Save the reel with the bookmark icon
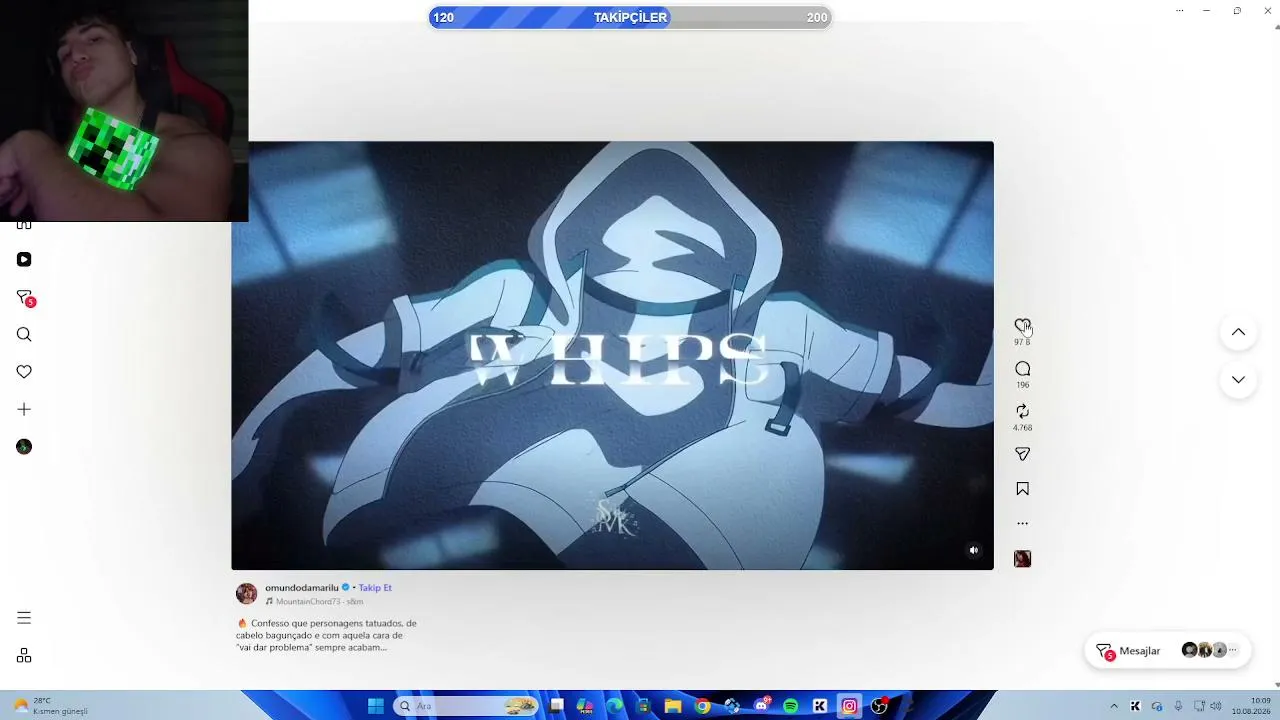Viewport: 1280px width, 720px height. click(1022, 489)
